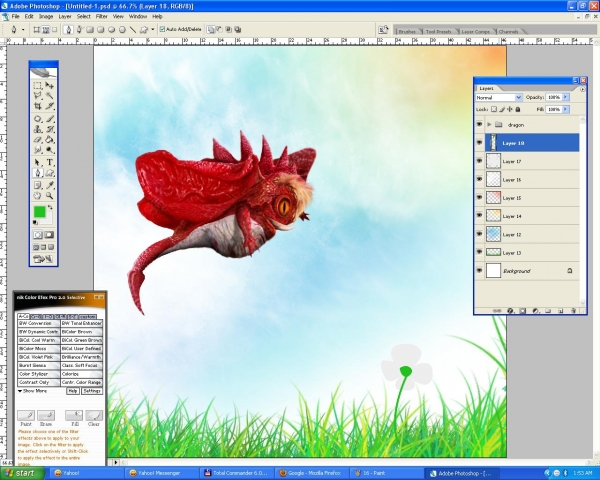600x480 pixels.
Task: Add layer style from Layers panel
Action: [510, 310]
